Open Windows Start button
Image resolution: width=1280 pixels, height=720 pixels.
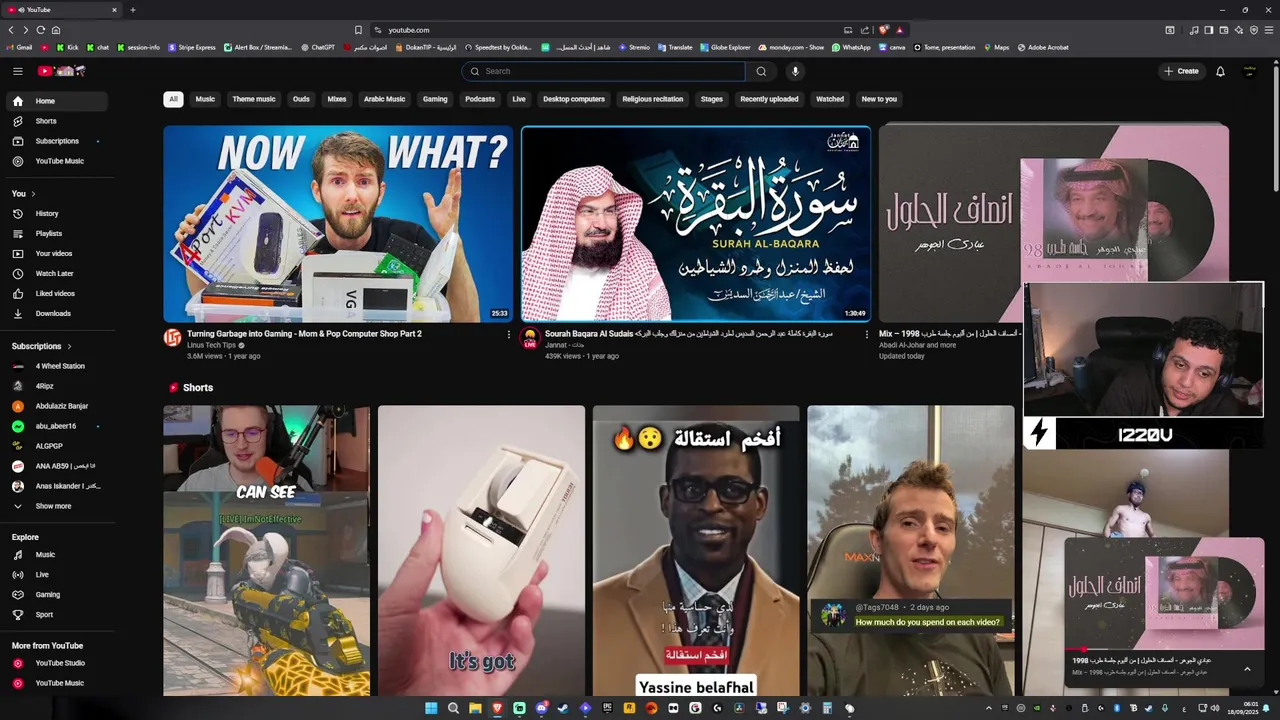(431, 708)
